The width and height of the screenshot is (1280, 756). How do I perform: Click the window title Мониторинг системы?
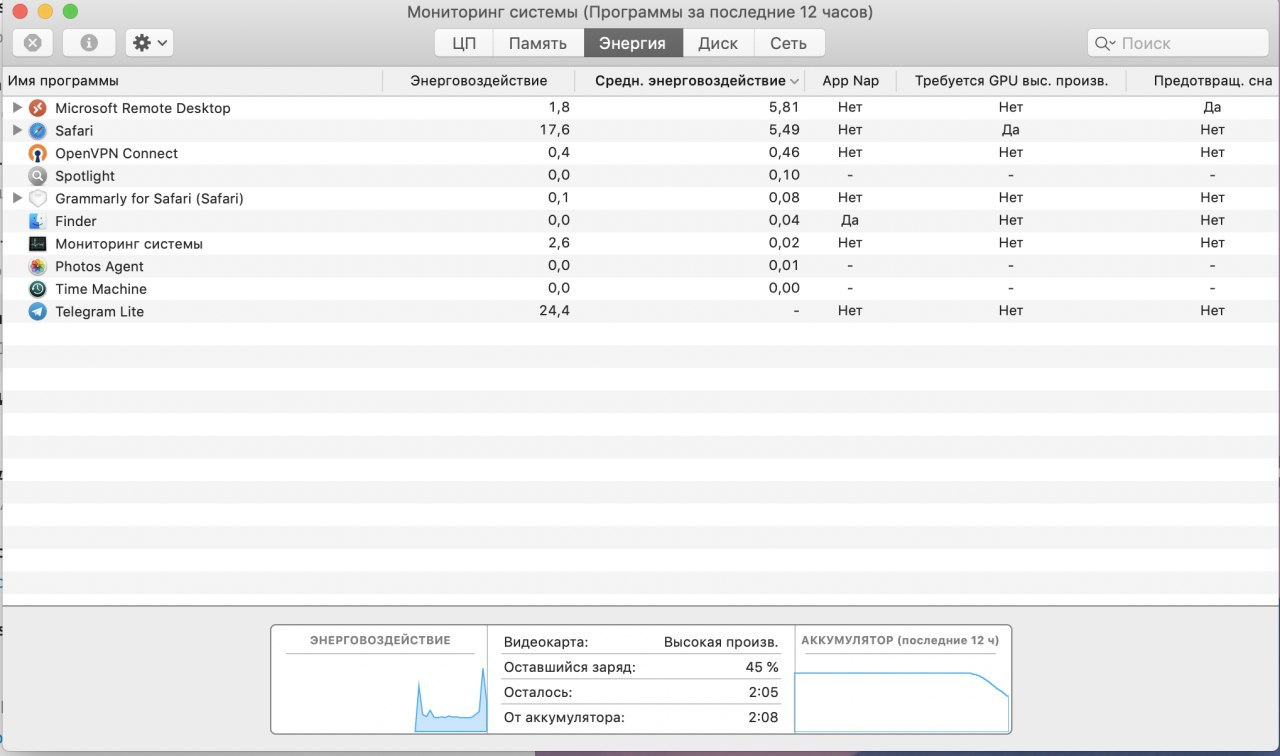(x=639, y=13)
